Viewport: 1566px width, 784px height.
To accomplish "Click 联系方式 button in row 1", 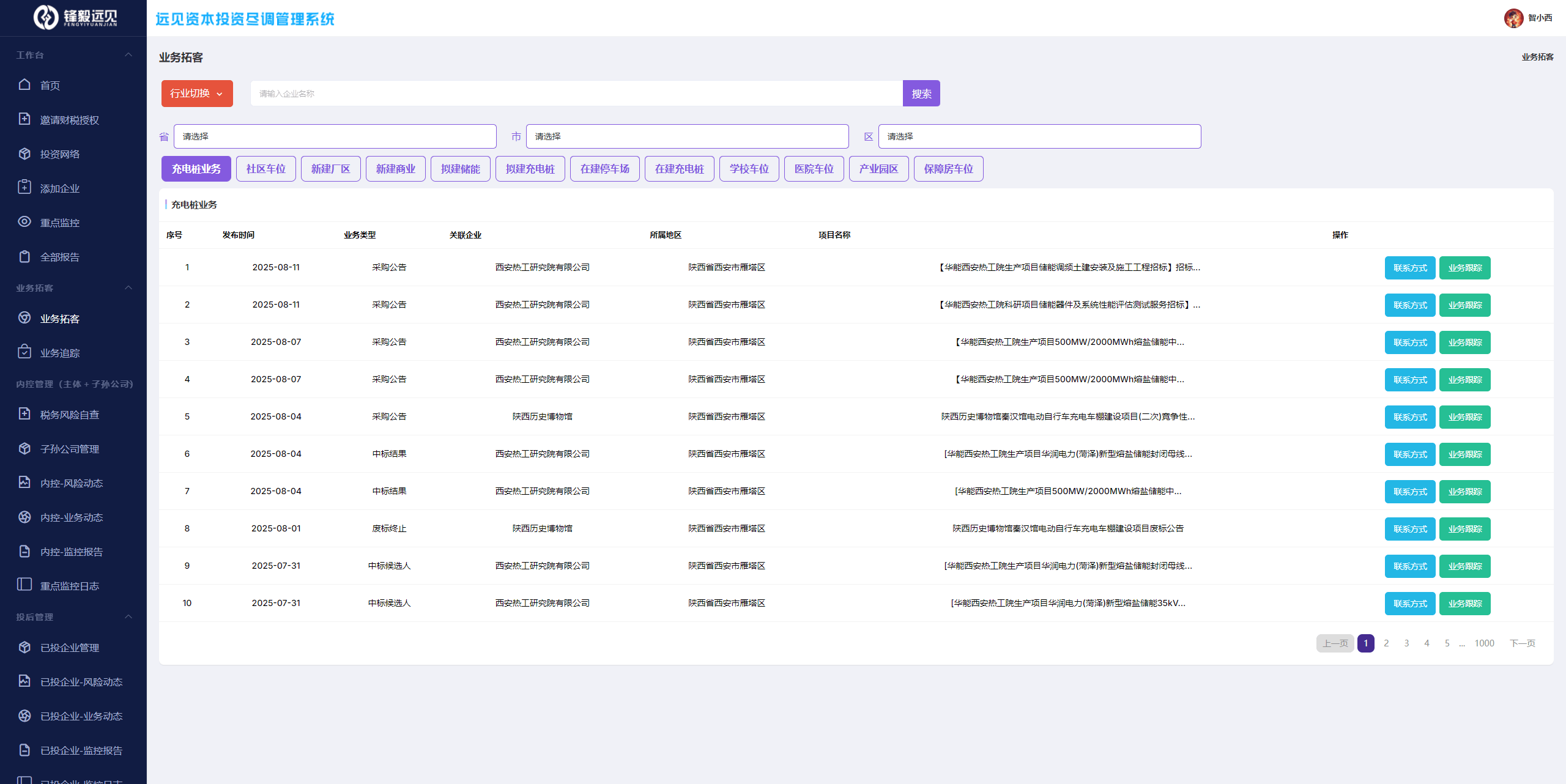I will pos(1410,268).
